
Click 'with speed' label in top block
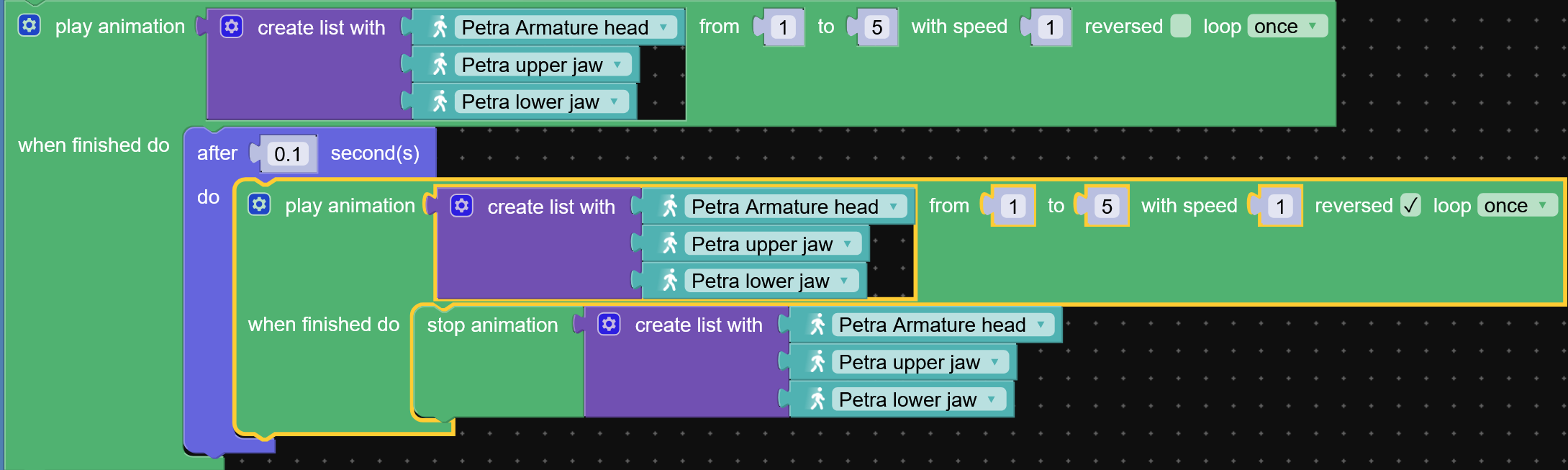(x=959, y=27)
